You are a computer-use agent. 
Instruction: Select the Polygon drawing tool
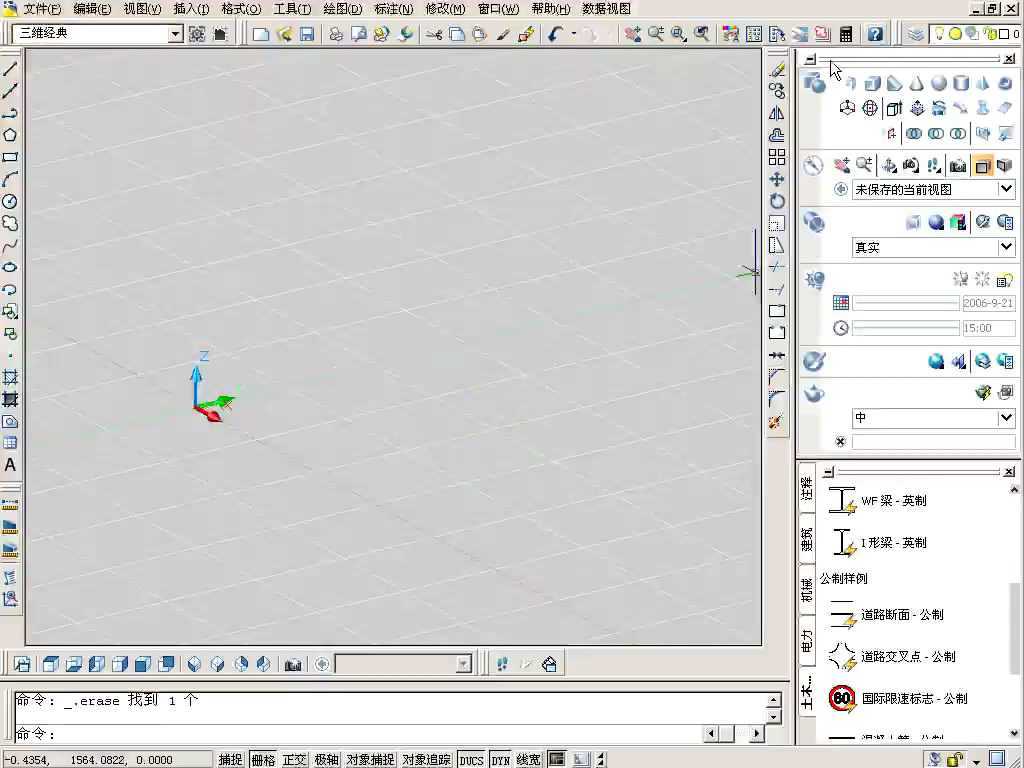point(10,135)
